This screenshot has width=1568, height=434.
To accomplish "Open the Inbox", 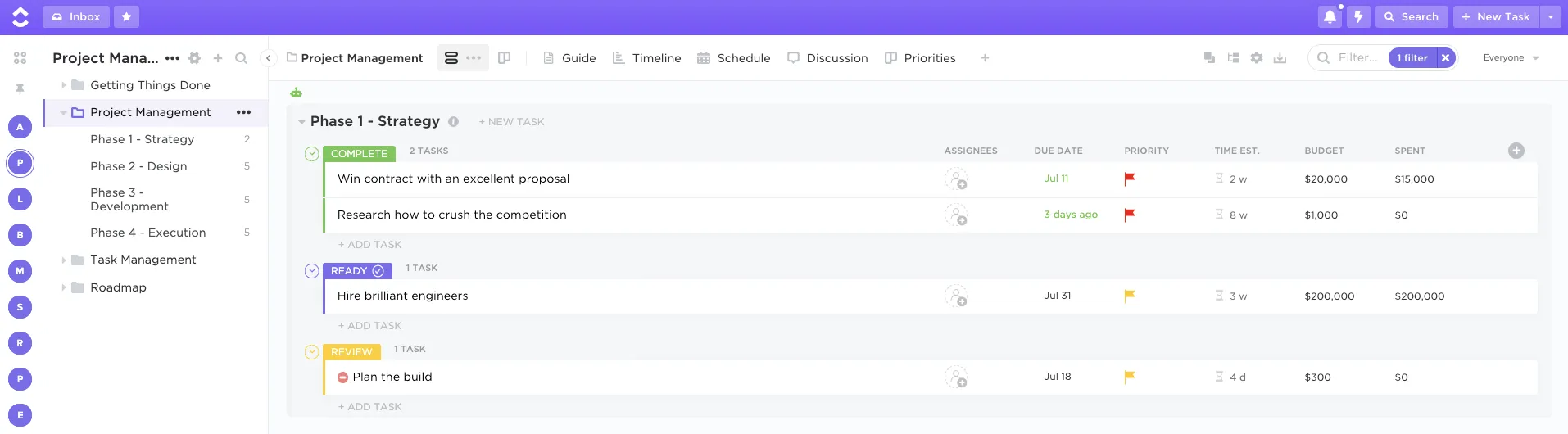I will (76, 16).
